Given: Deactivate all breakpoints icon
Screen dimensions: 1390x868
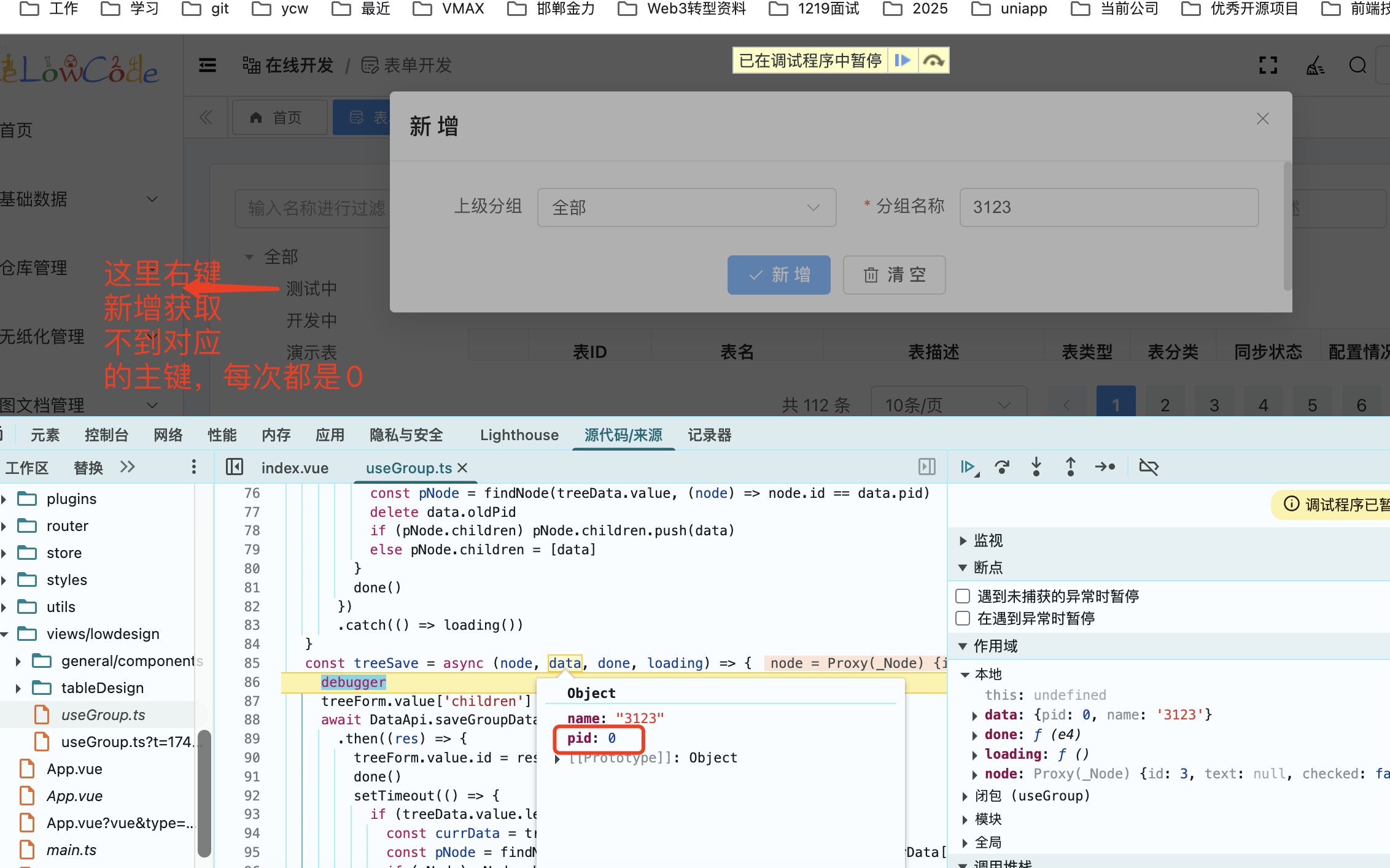Looking at the screenshot, I should [1149, 467].
